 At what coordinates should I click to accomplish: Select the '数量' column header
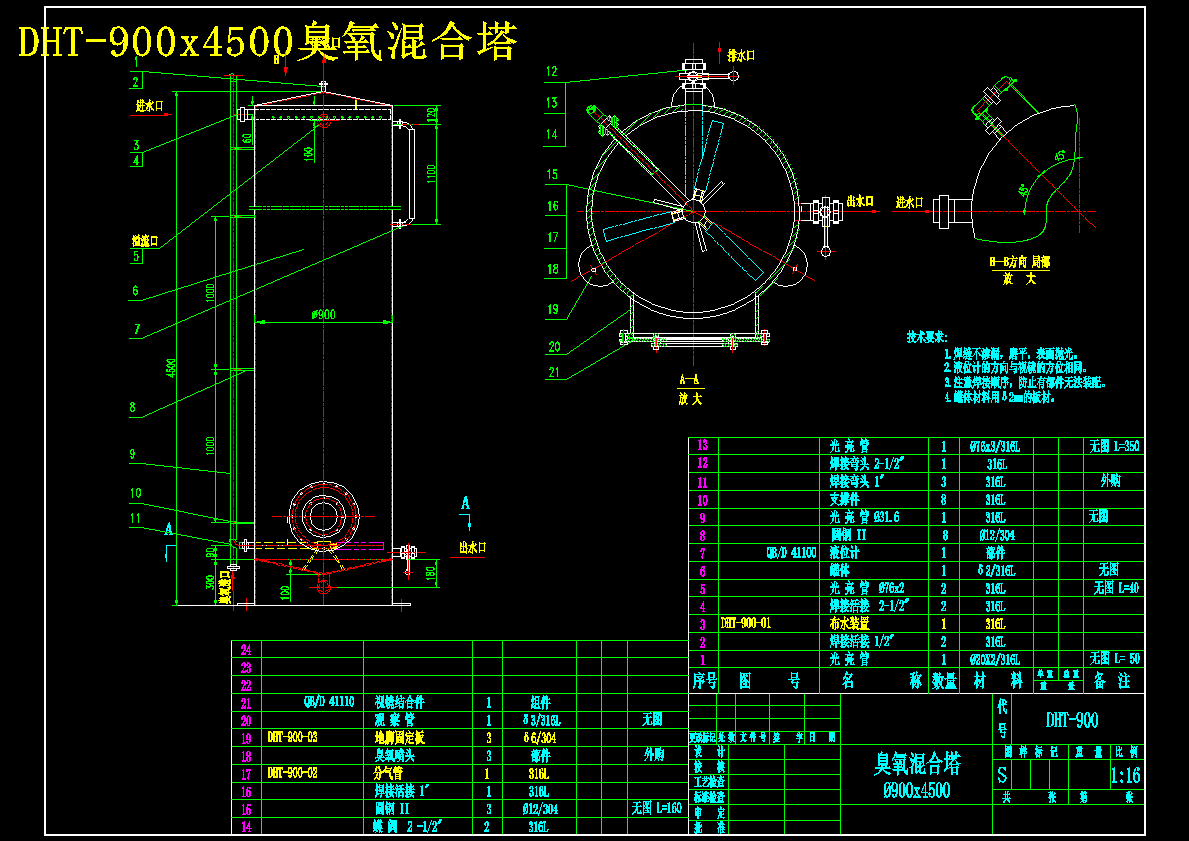pos(944,682)
